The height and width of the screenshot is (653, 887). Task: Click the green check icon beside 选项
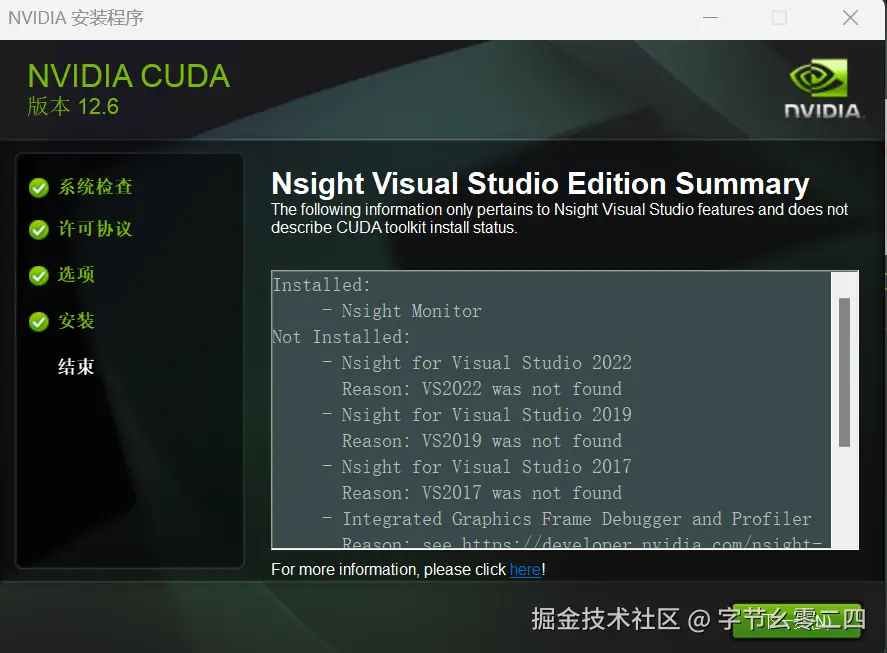click(38, 276)
